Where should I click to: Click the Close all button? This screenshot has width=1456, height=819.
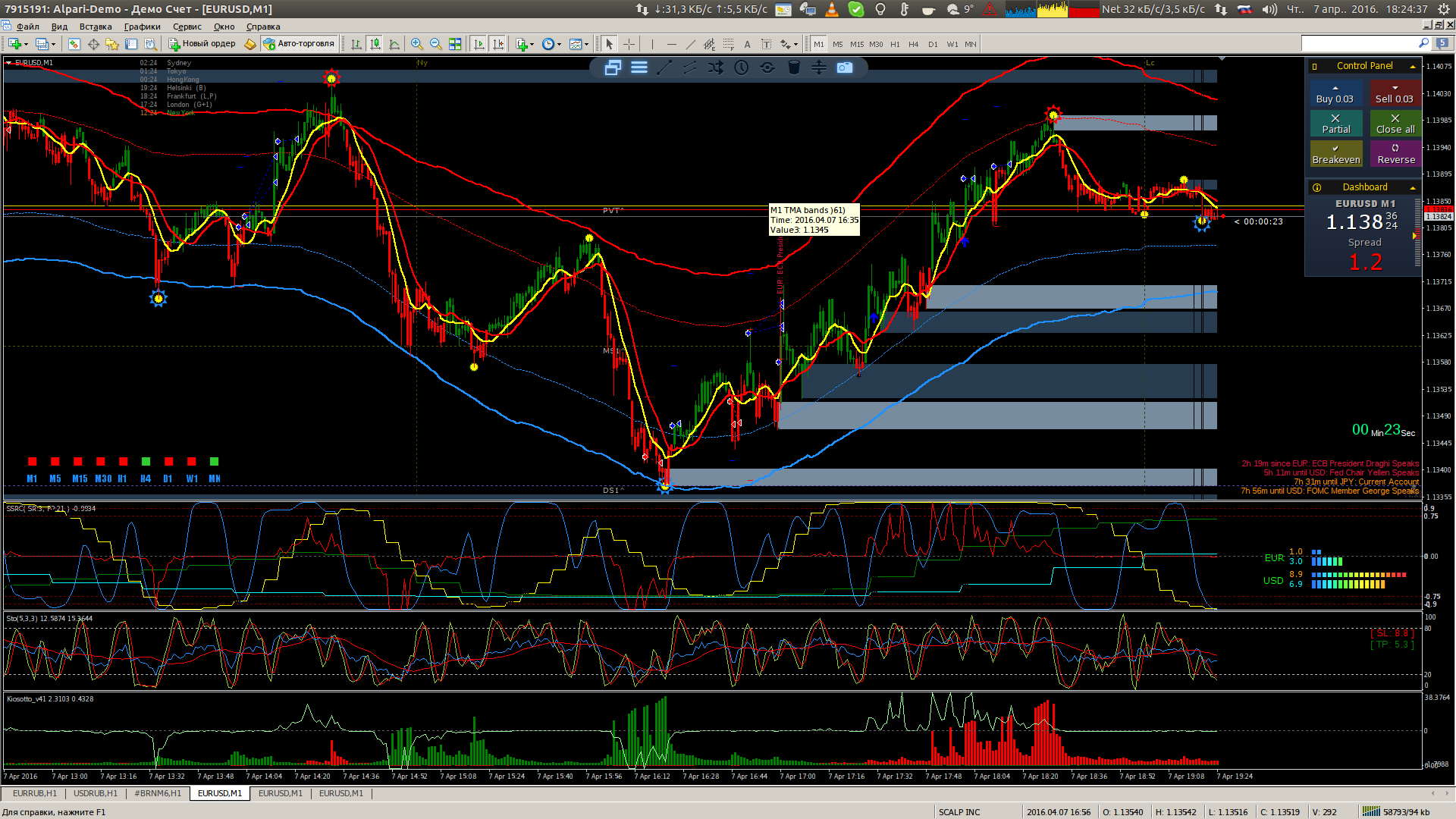point(1395,124)
